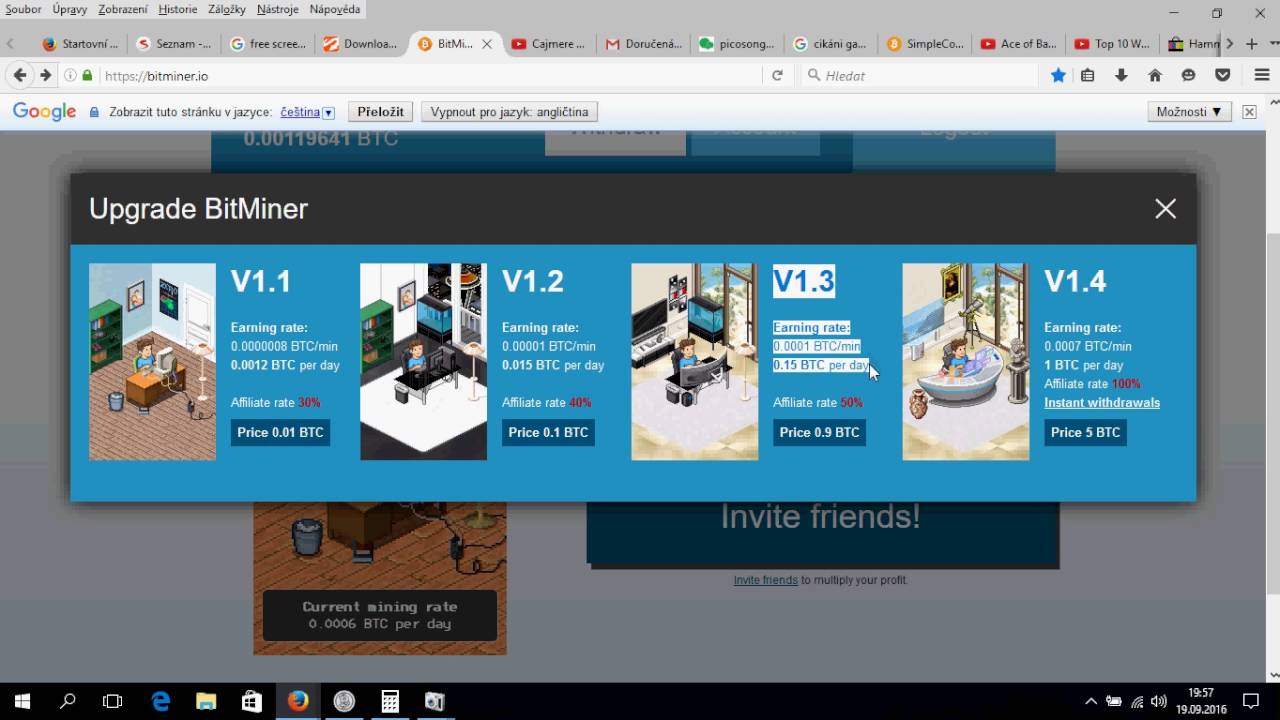Image resolution: width=1280 pixels, height=720 pixels.
Task: Switch to the picosong tab
Action: (738, 44)
